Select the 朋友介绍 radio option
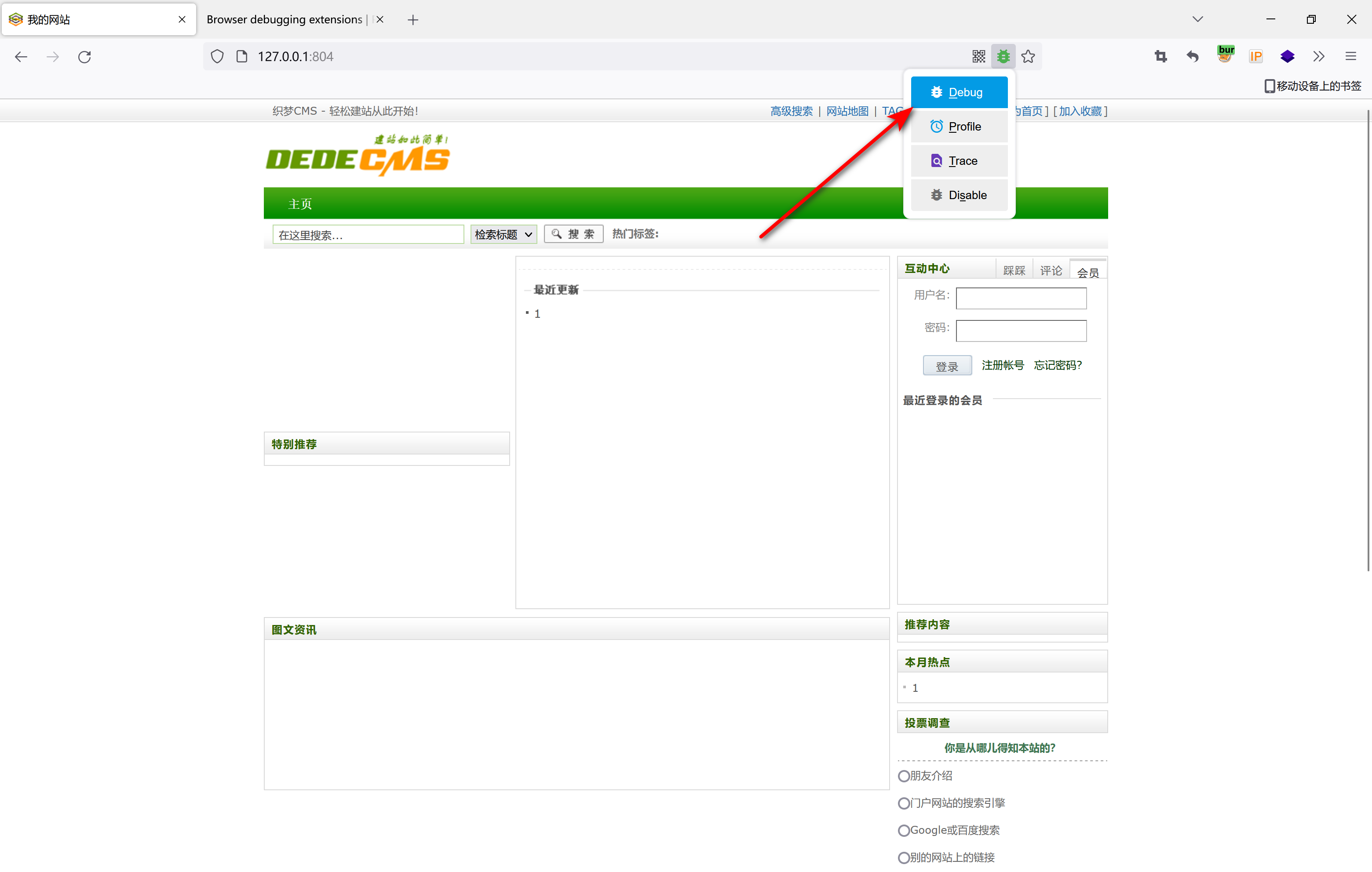 point(904,776)
